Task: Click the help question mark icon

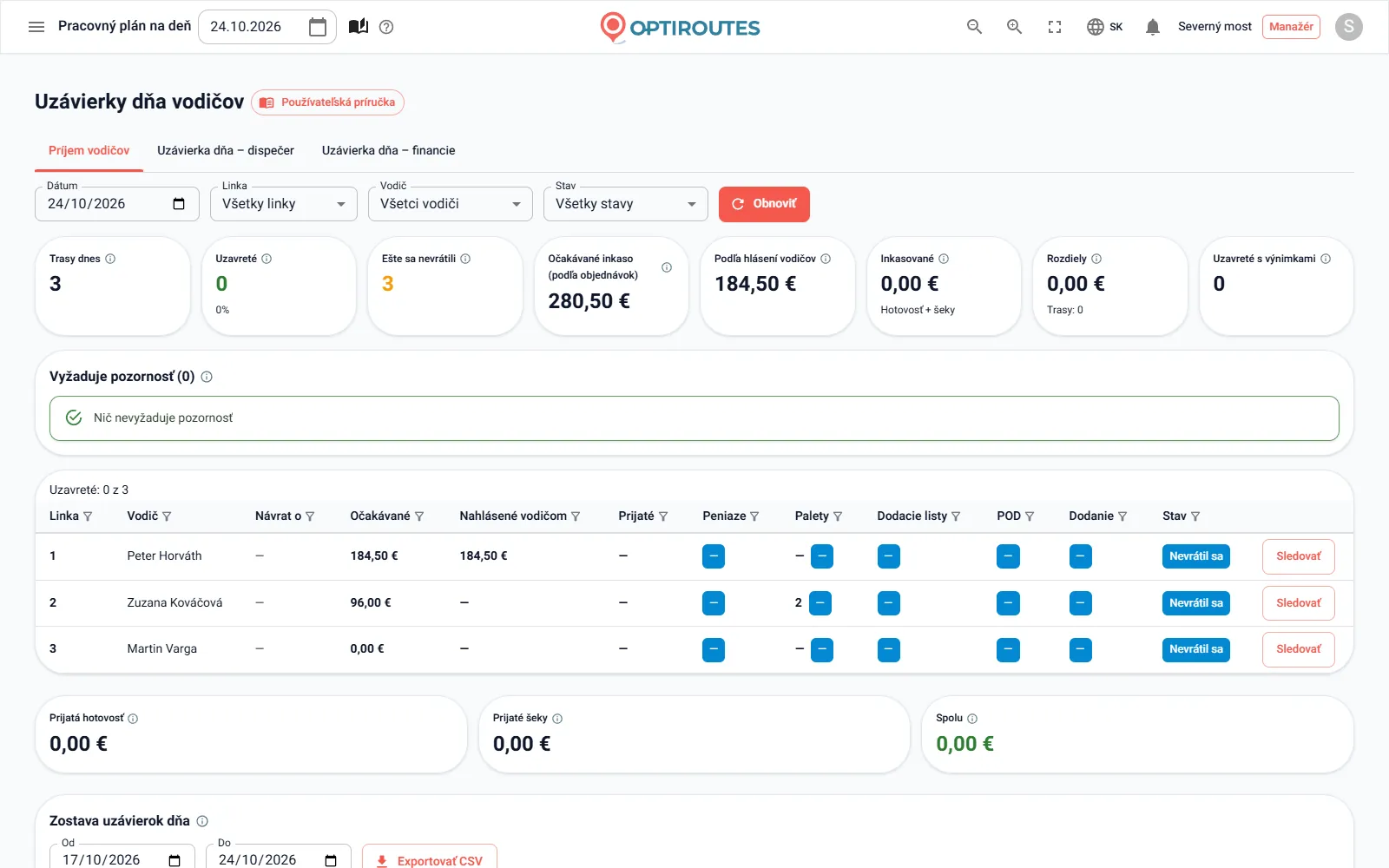Action: pos(387,27)
